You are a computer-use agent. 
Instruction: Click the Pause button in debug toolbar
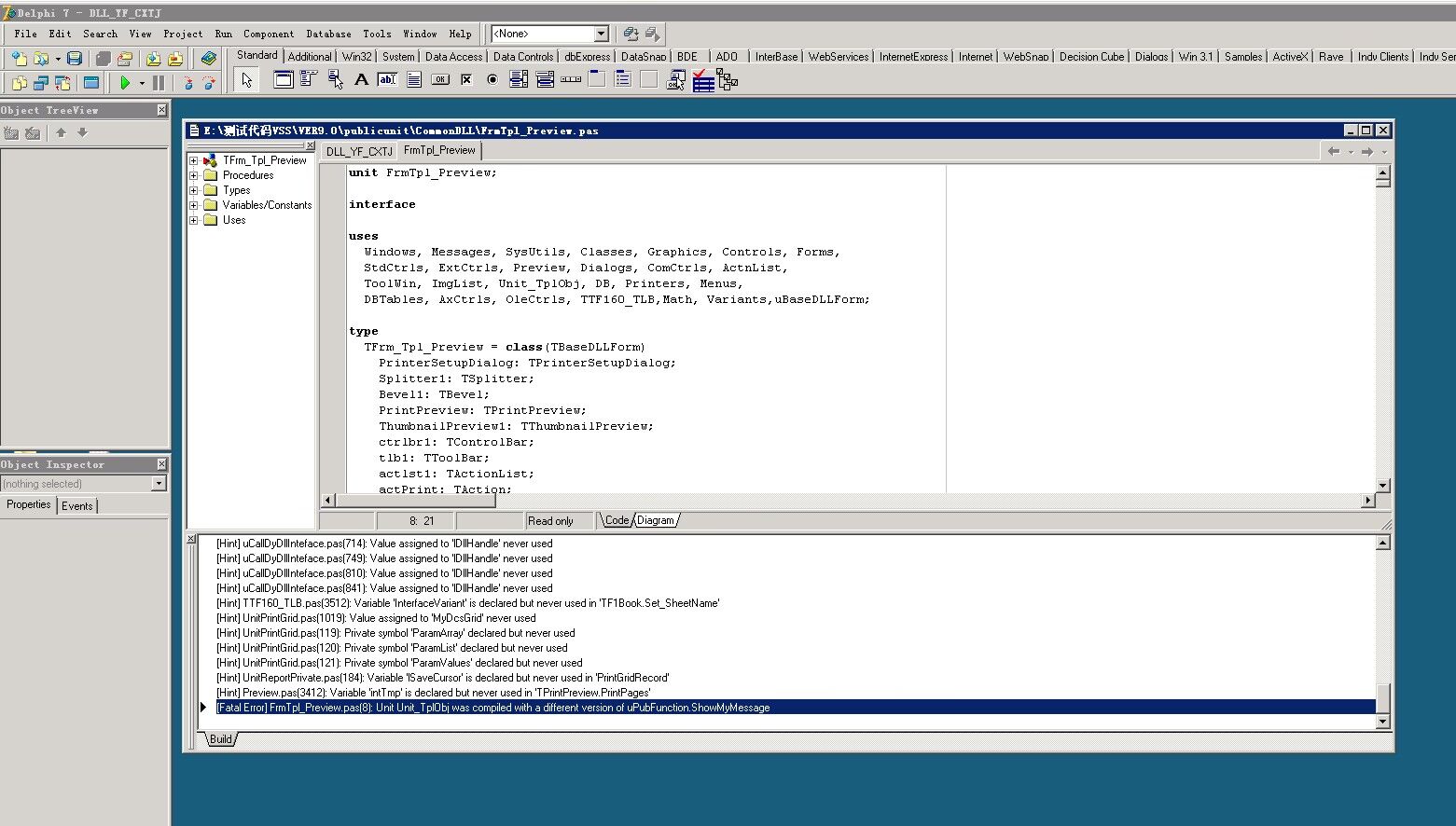pyautogui.click(x=159, y=83)
